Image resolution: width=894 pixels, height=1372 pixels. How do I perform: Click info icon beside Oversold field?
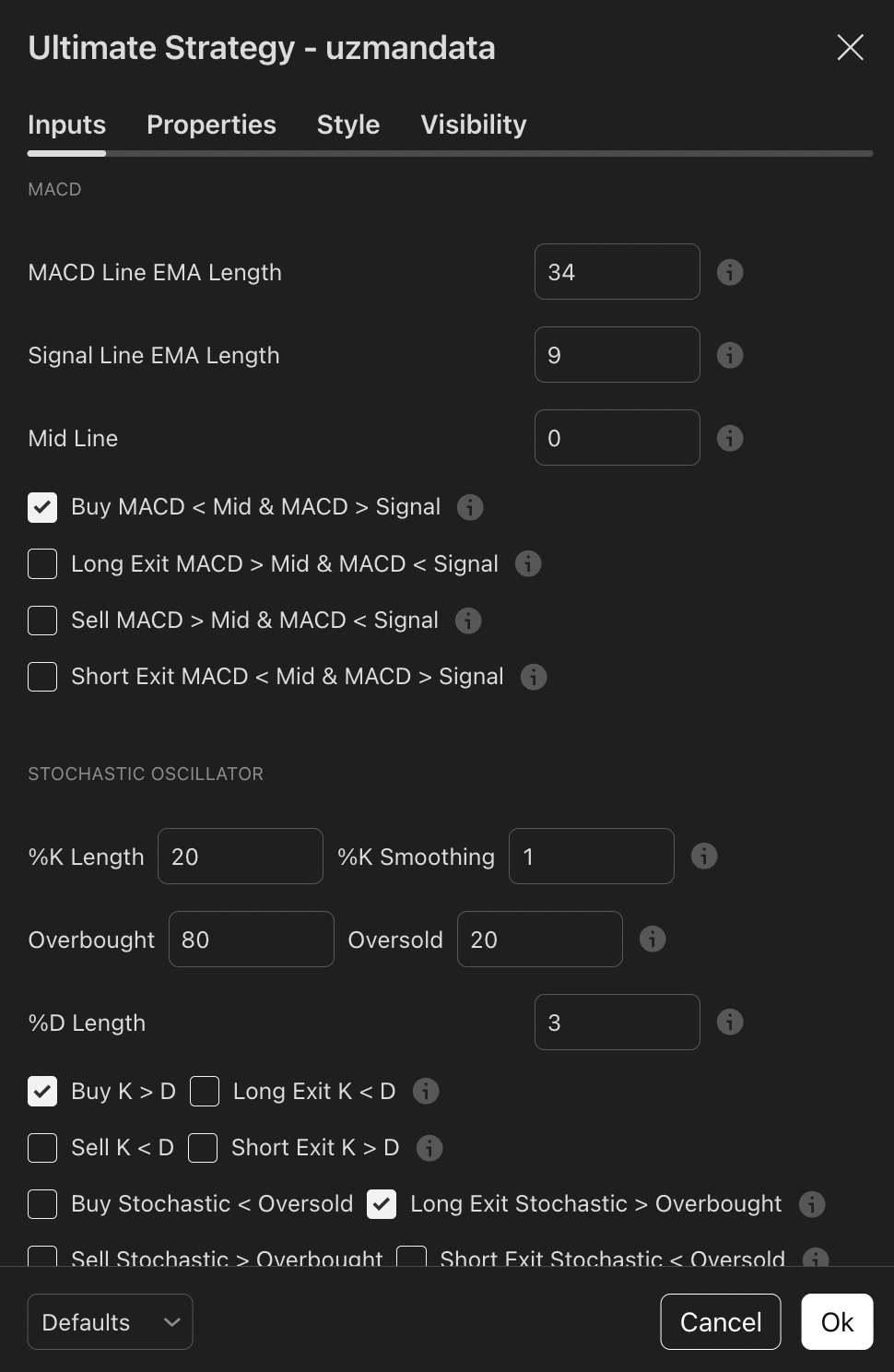click(x=653, y=940)
